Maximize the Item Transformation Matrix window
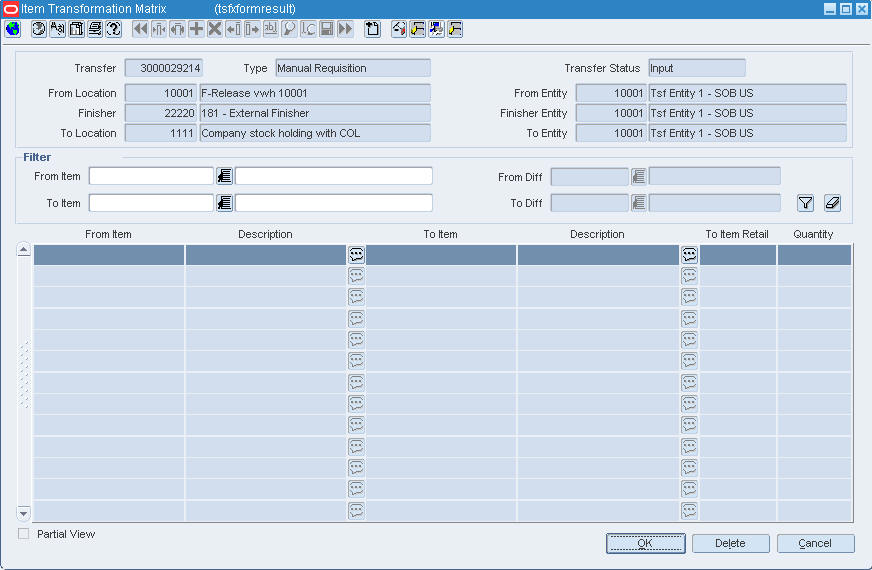Screen dimensions: 872x570 pos(845,9)
